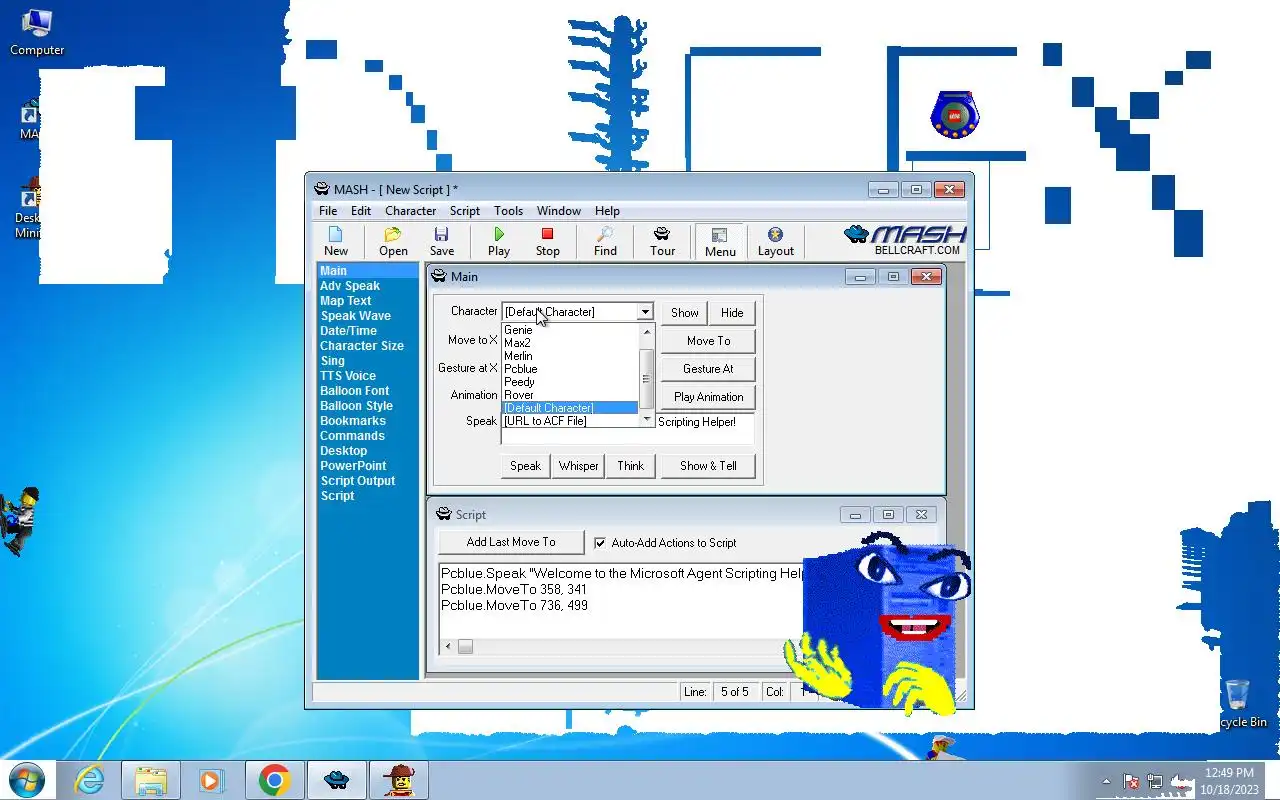Click the New script toolbar icon
The image size is (1280, 800).
click(336, 241)
